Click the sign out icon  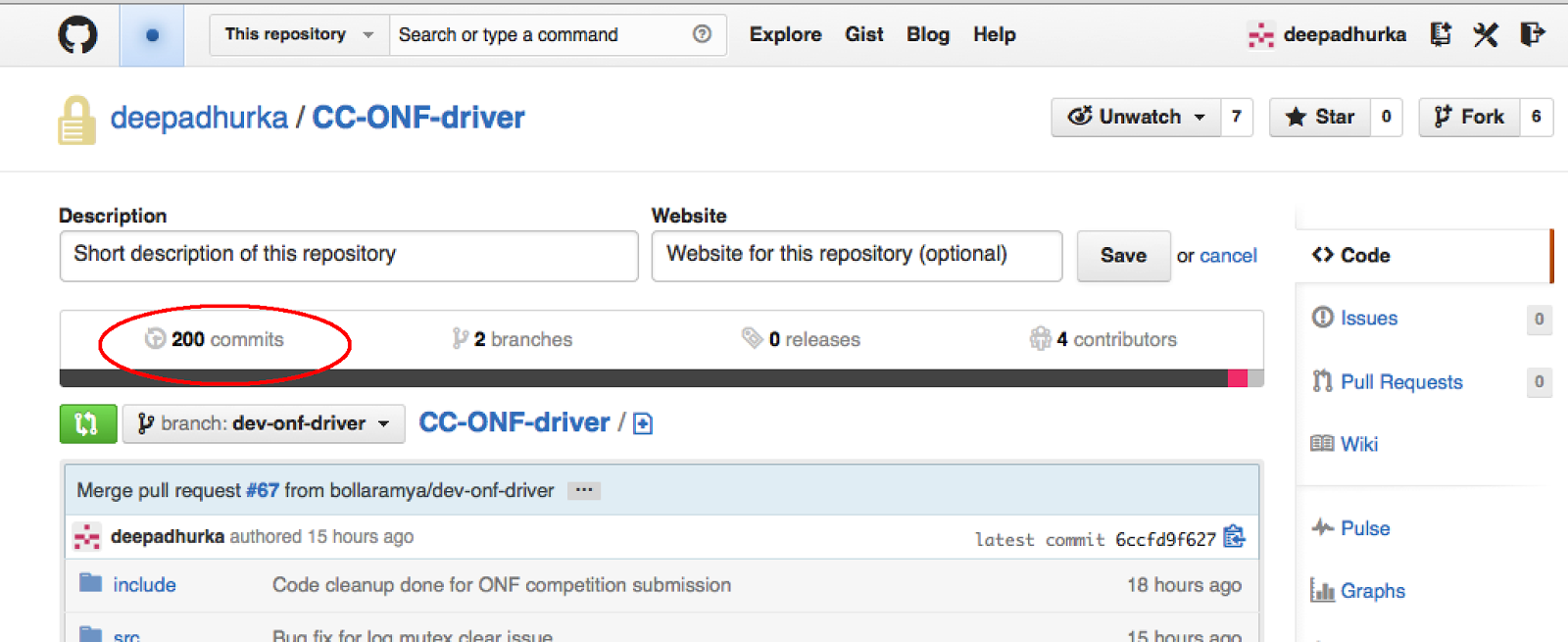(1532, 34)
